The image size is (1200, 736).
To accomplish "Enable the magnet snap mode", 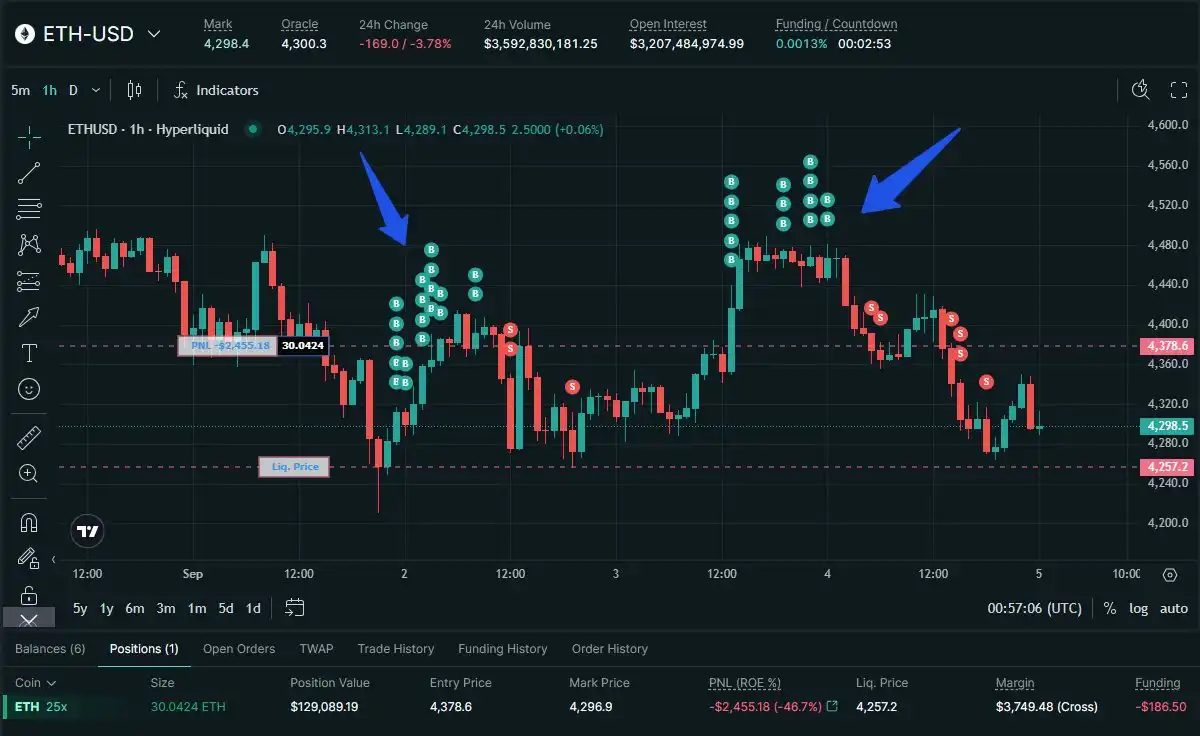I will [30, 523].
